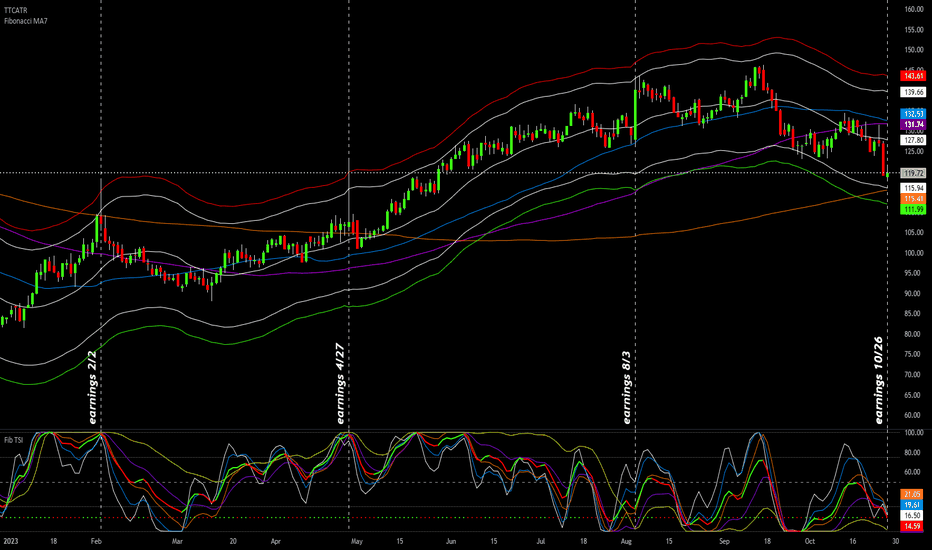Click the blue 132.53 price label
Image resolution: width=932 pixels, height=550 pixels.
[x=914, y=114]
